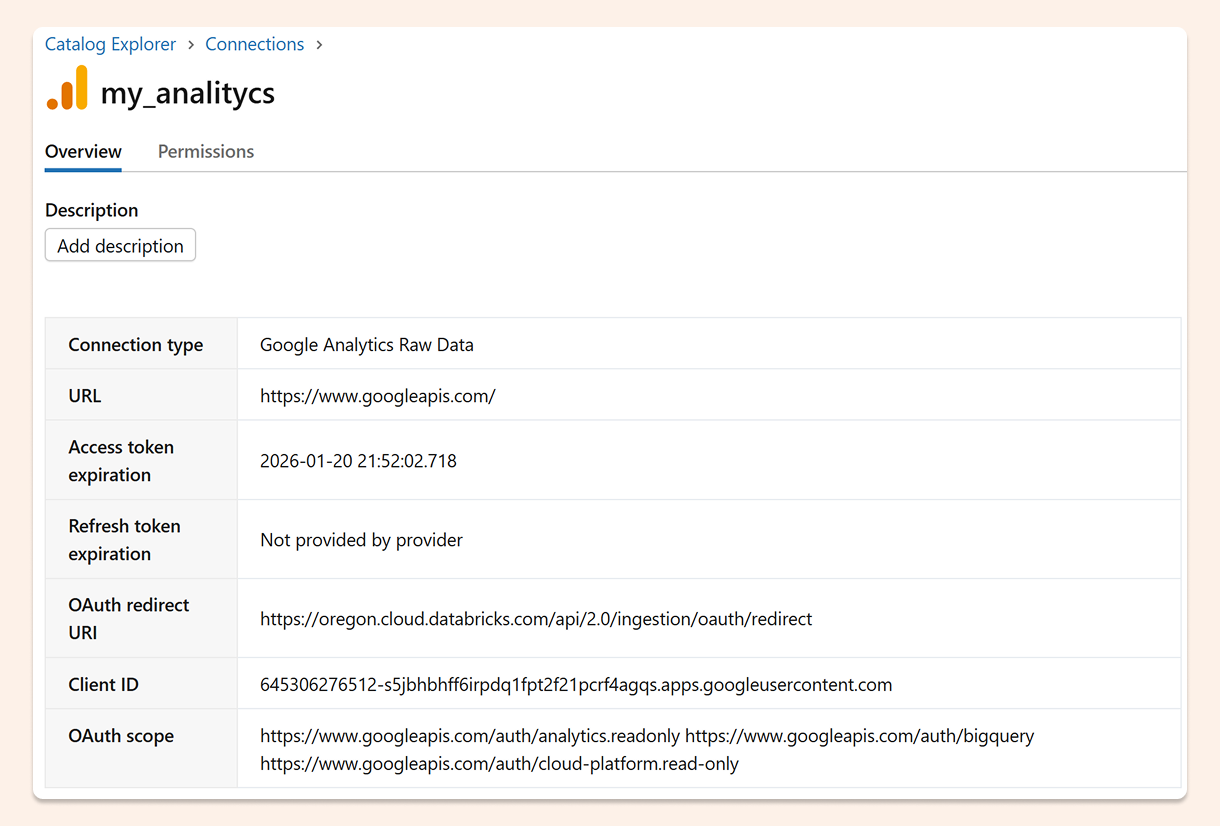The width and height of the screenshot is (1220, 826).
Task: Click the OAuth scope label cell
Action: (141, 749)
